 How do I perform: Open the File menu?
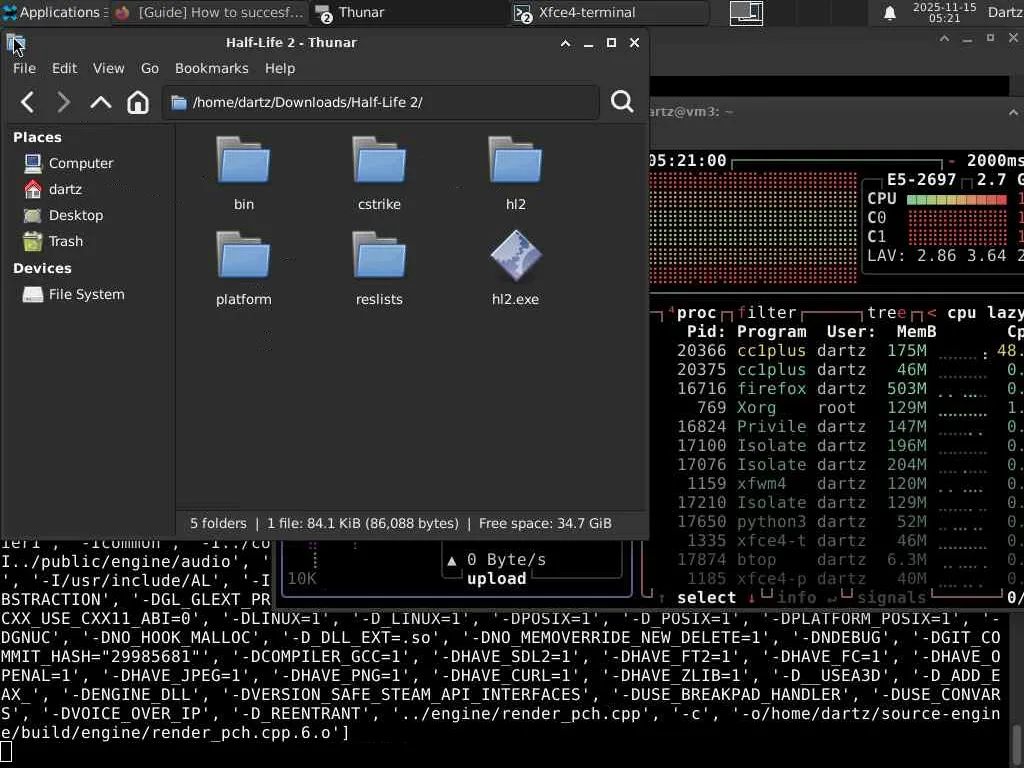(x=24, y=68)
